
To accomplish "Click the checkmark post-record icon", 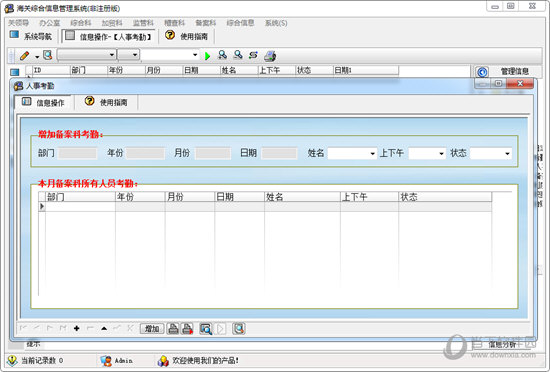I will (x=117, y=328).
